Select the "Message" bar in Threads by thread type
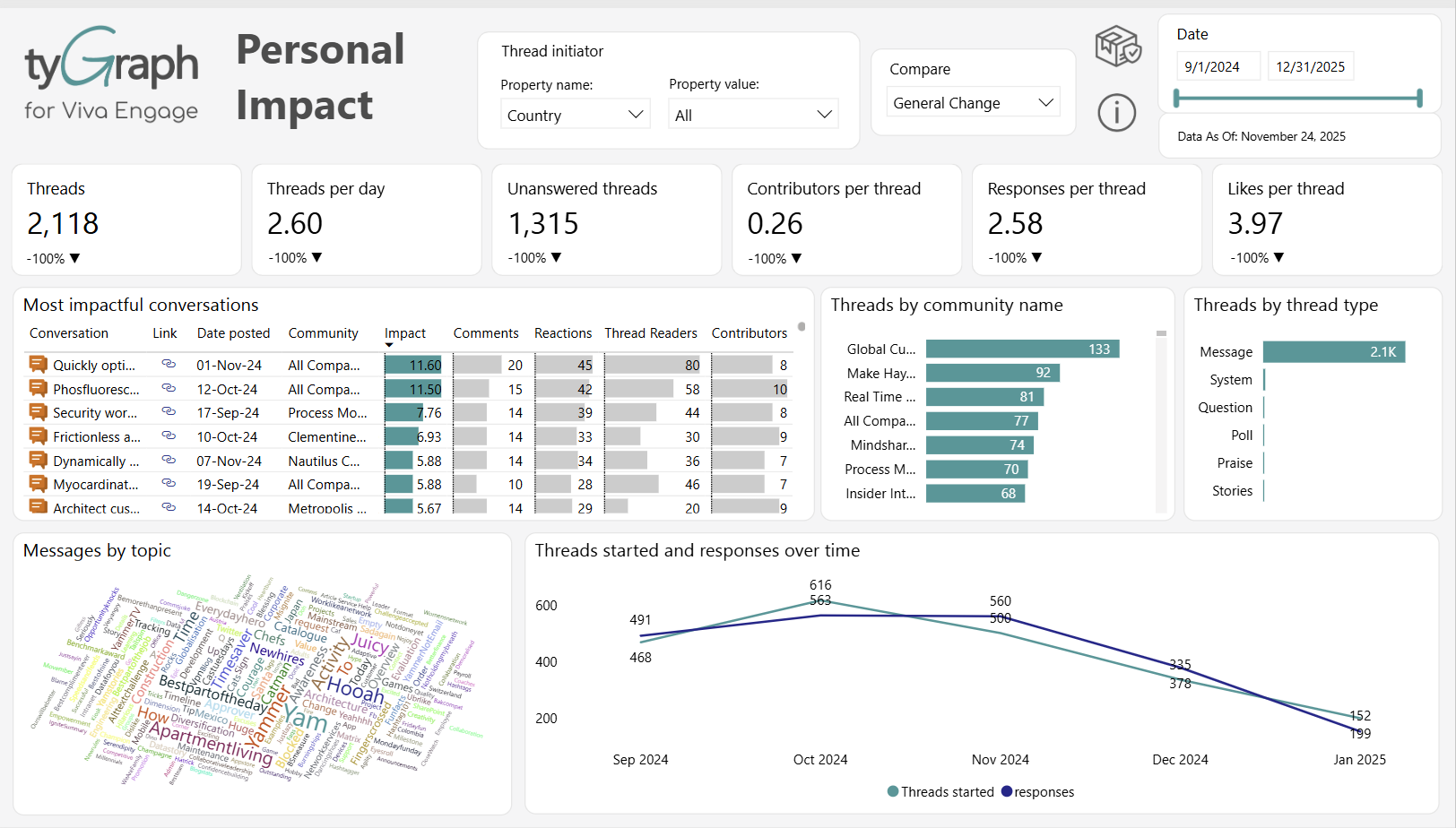Viewport: 1456px width, 828px height. (1333, 351)
